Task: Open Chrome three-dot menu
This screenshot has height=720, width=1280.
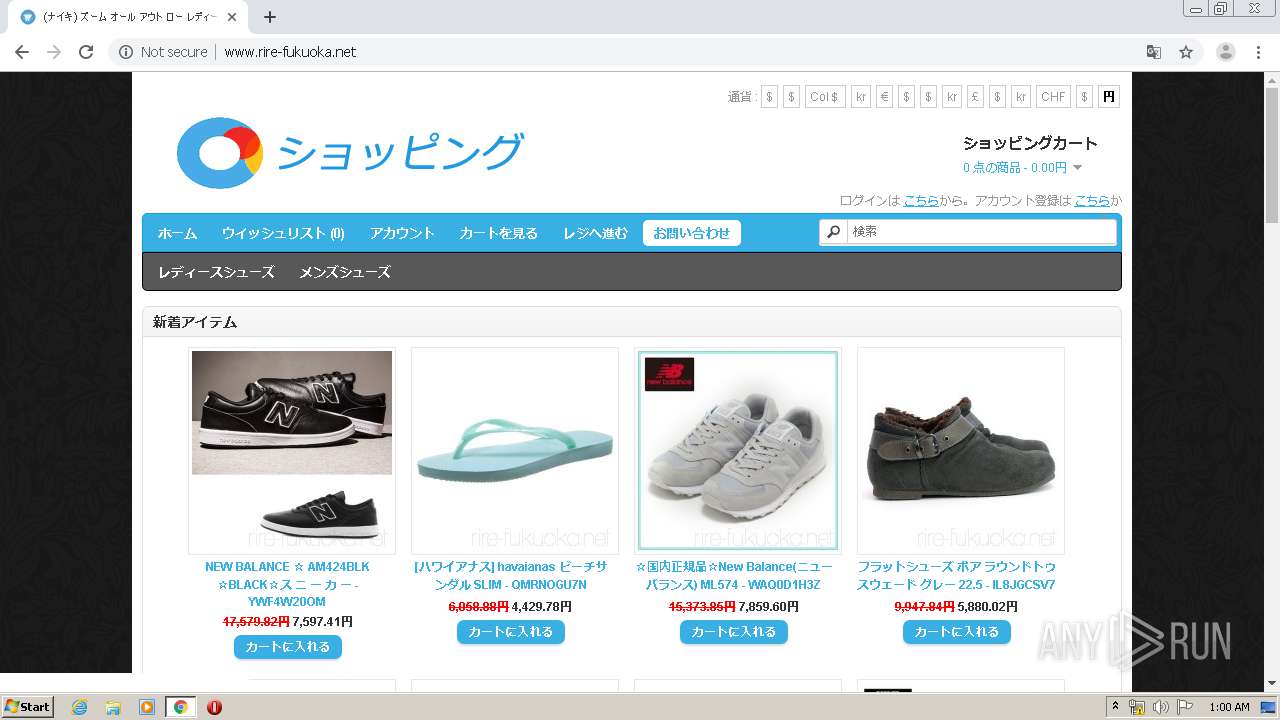Action: tap(1258, 52)
